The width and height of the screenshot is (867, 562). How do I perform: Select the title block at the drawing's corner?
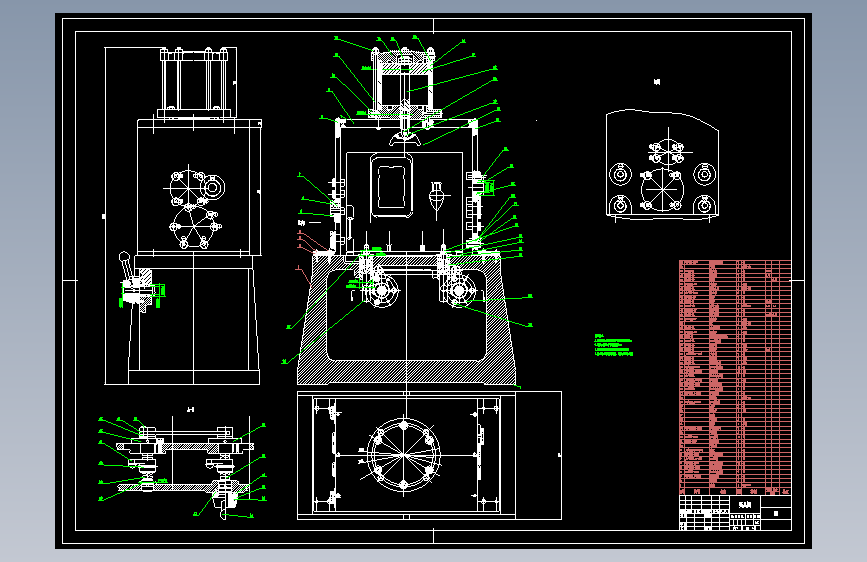[735, 513]
